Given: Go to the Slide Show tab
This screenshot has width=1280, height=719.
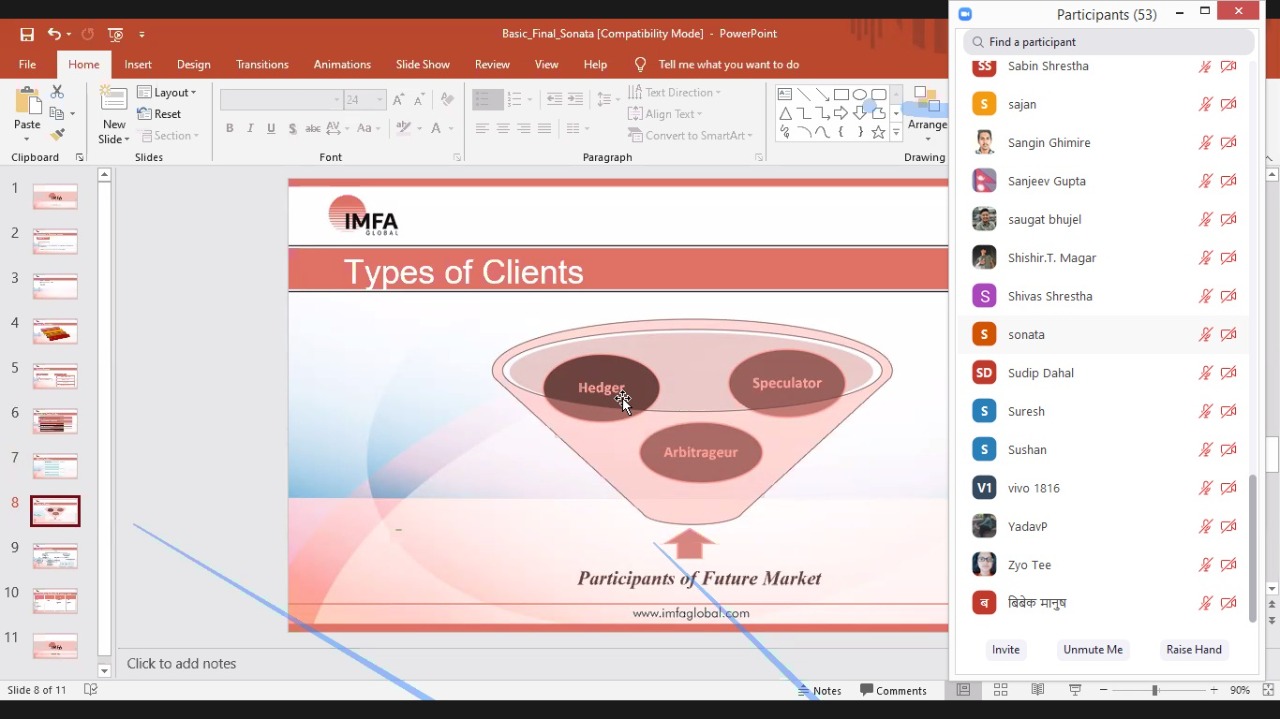Looking at the screenshot, I should click(422, 64).
